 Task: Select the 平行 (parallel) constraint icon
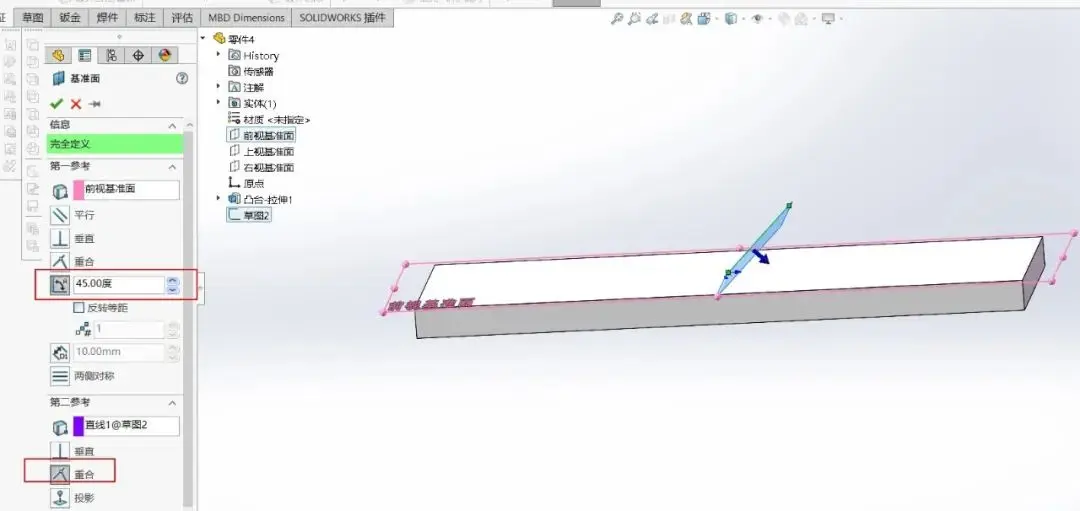tap(60, 215)
